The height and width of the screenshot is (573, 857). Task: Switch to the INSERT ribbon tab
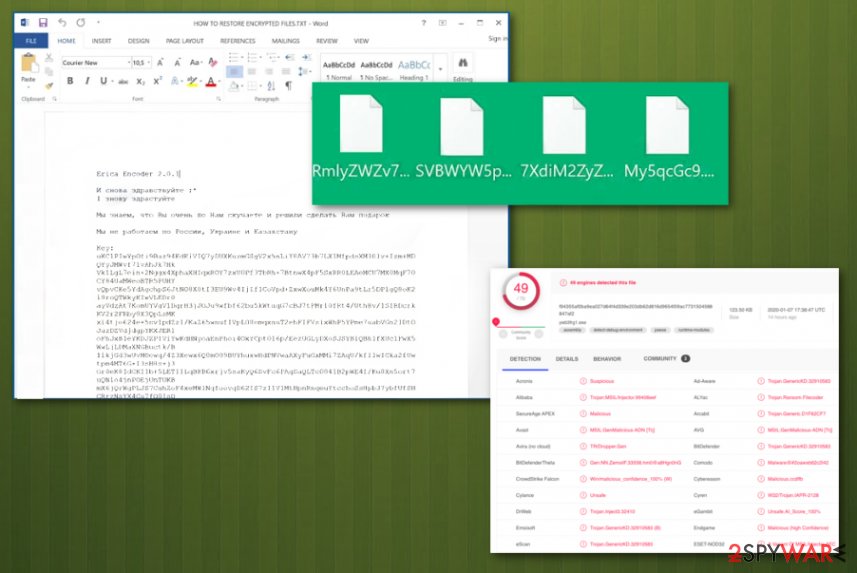pos(101,41)
